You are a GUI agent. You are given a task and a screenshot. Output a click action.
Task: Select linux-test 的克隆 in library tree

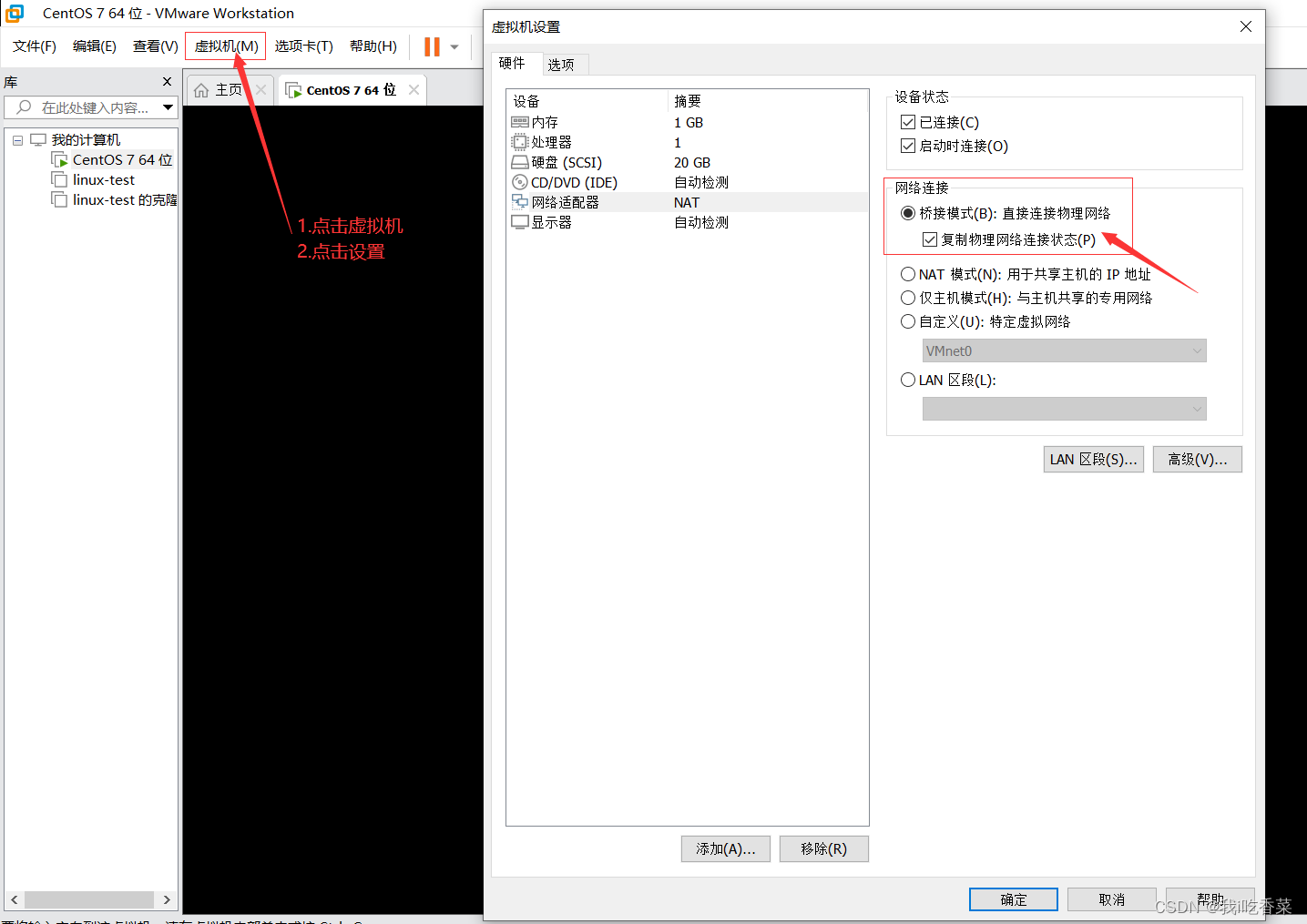click(x=125, y=199)
